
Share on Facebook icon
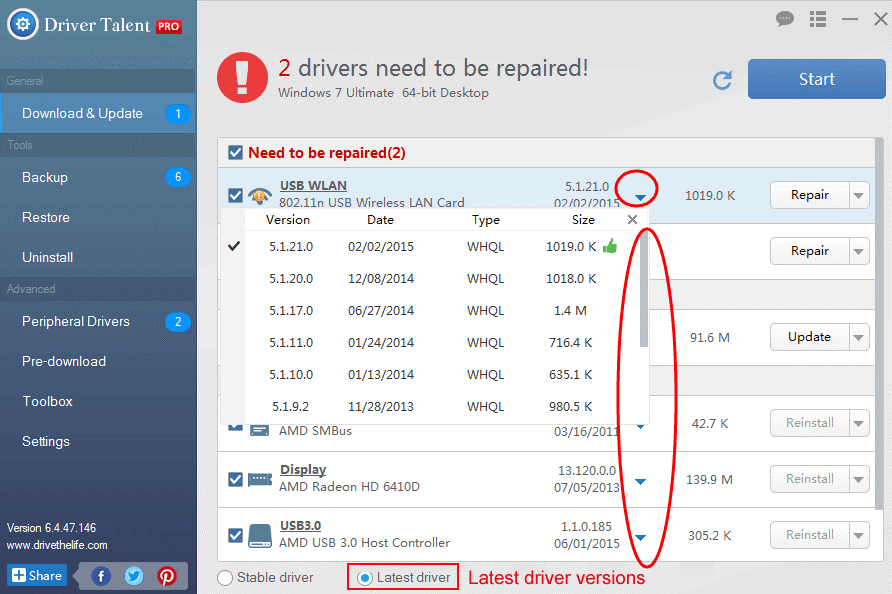pos(101,576)
